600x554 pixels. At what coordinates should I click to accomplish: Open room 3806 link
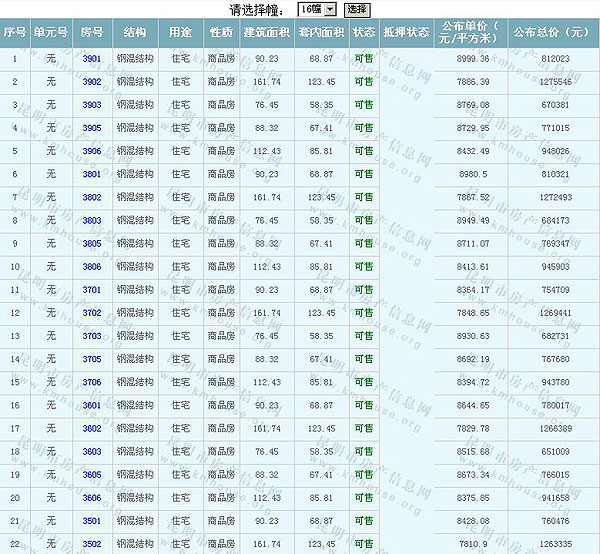92,267
